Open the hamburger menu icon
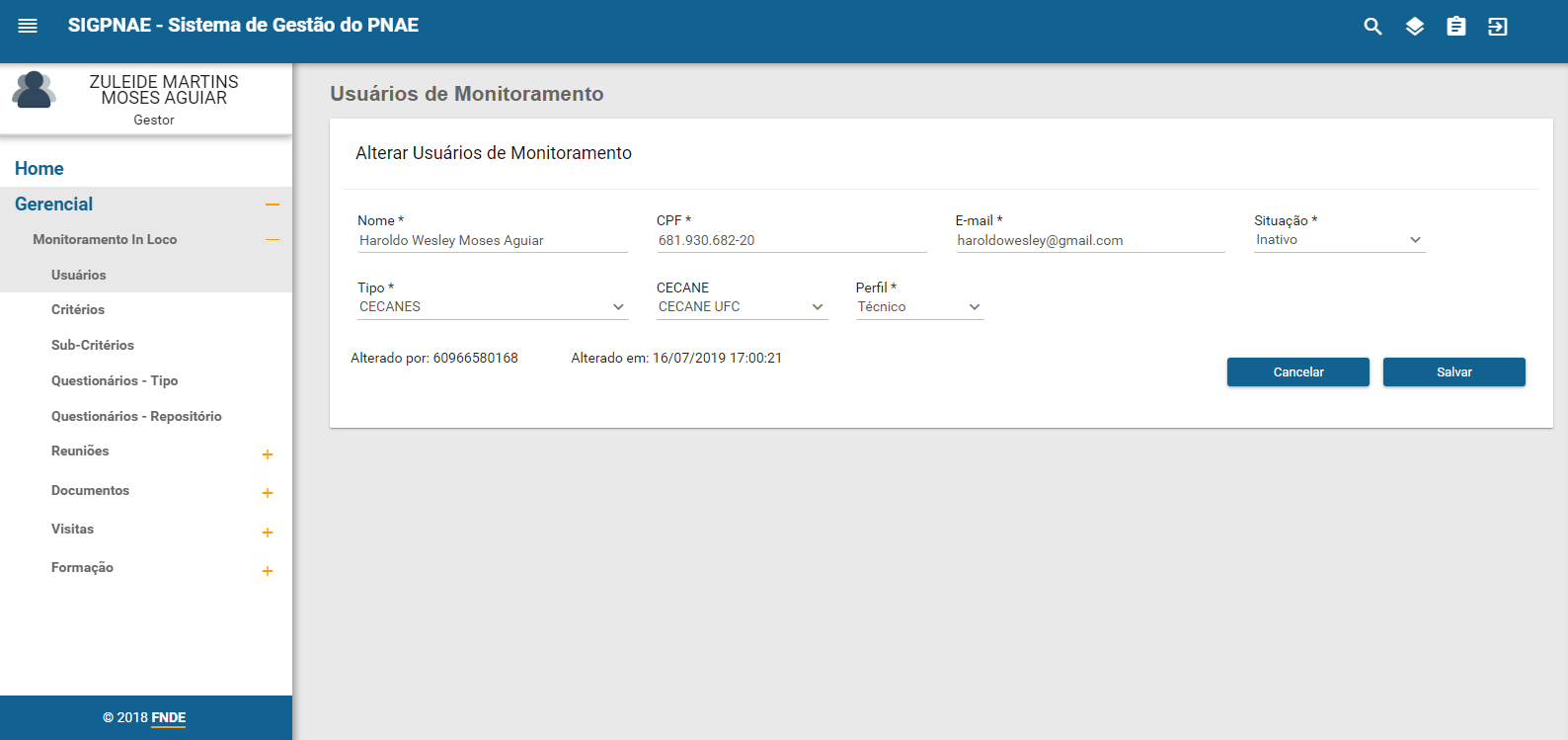 (x=28, y=26)
